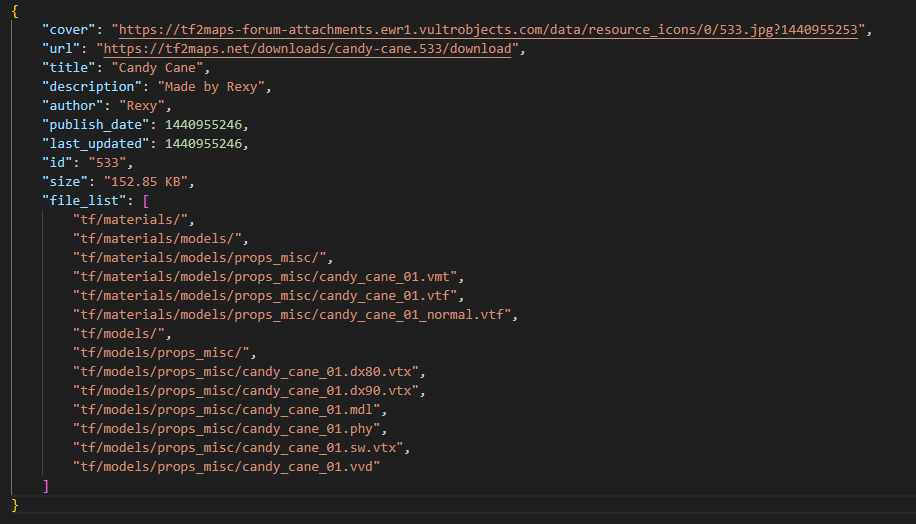Click the candy_cane_01.vvd file entry
916x524 pixels.
[226, 467]
